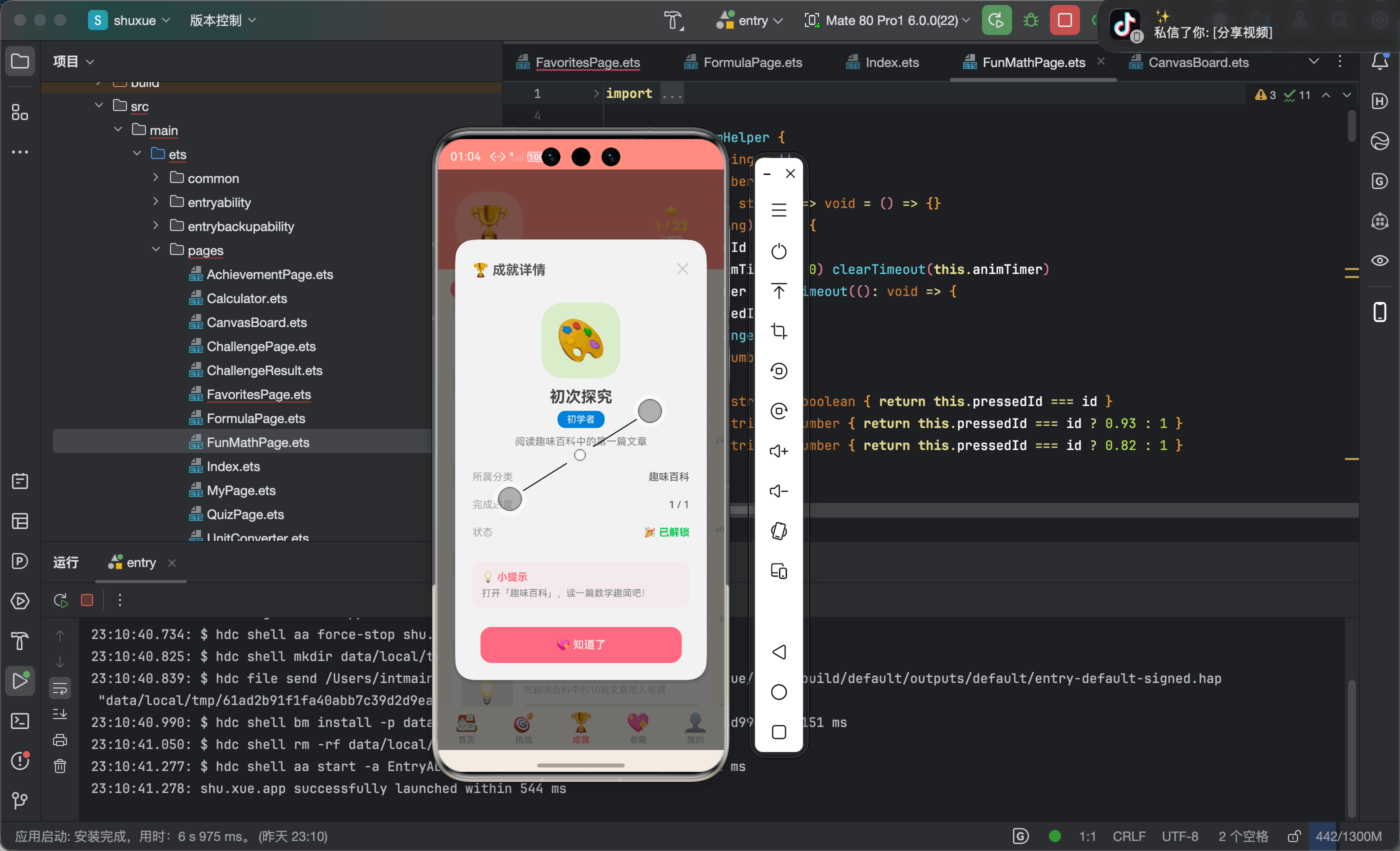
Task: Expand the common folder
Action: click(x=155, y=178)
